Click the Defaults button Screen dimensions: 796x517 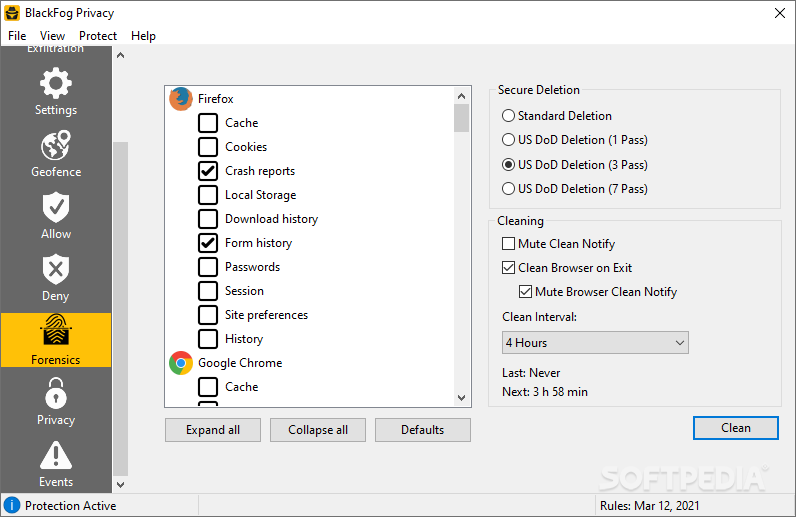(x=422, y=430)
